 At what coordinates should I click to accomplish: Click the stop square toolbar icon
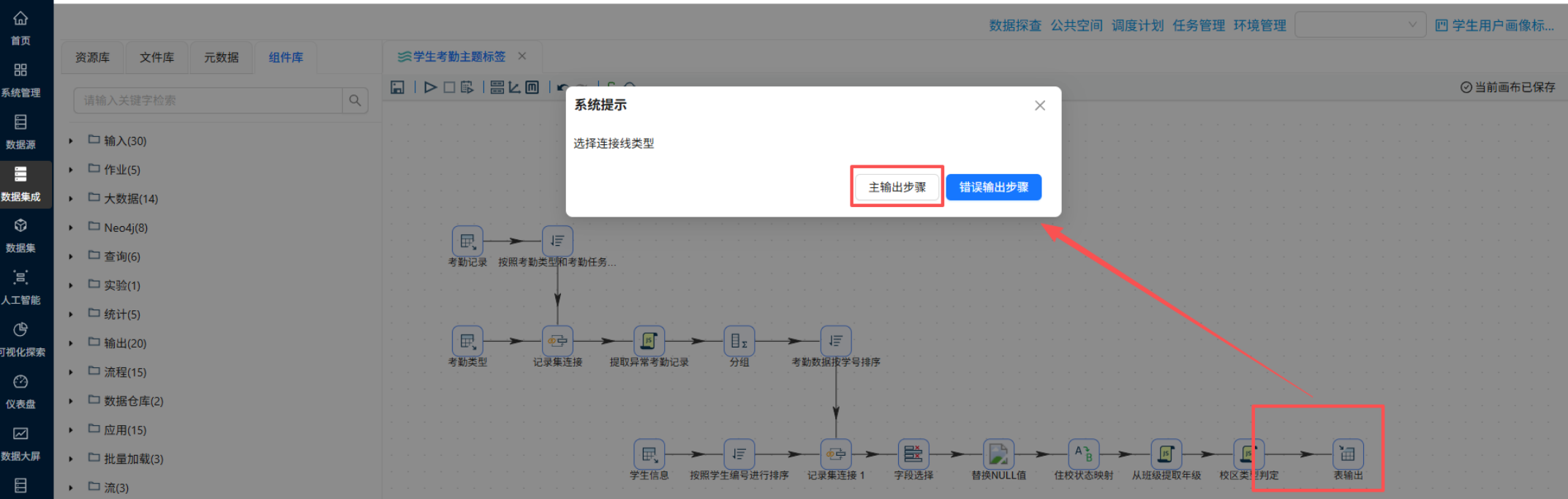pyautogui.click(x=449, y=88)
